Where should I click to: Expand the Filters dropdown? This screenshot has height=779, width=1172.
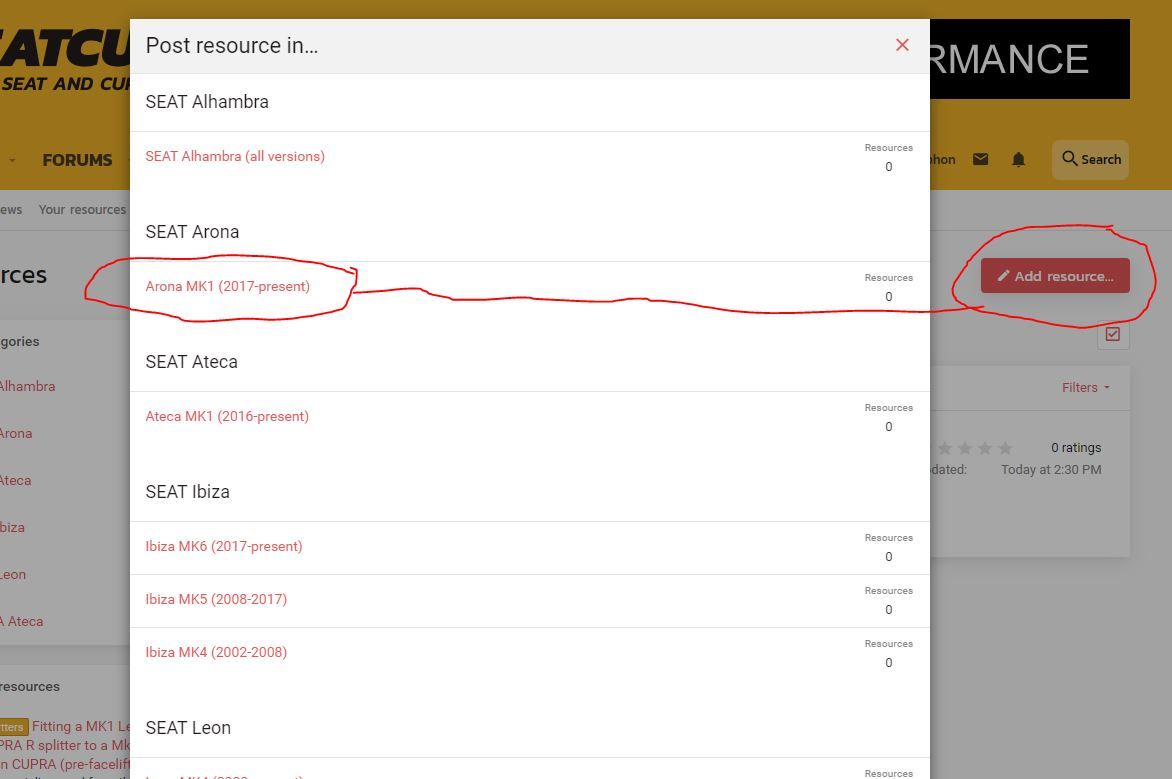[x=1085, y=387]
